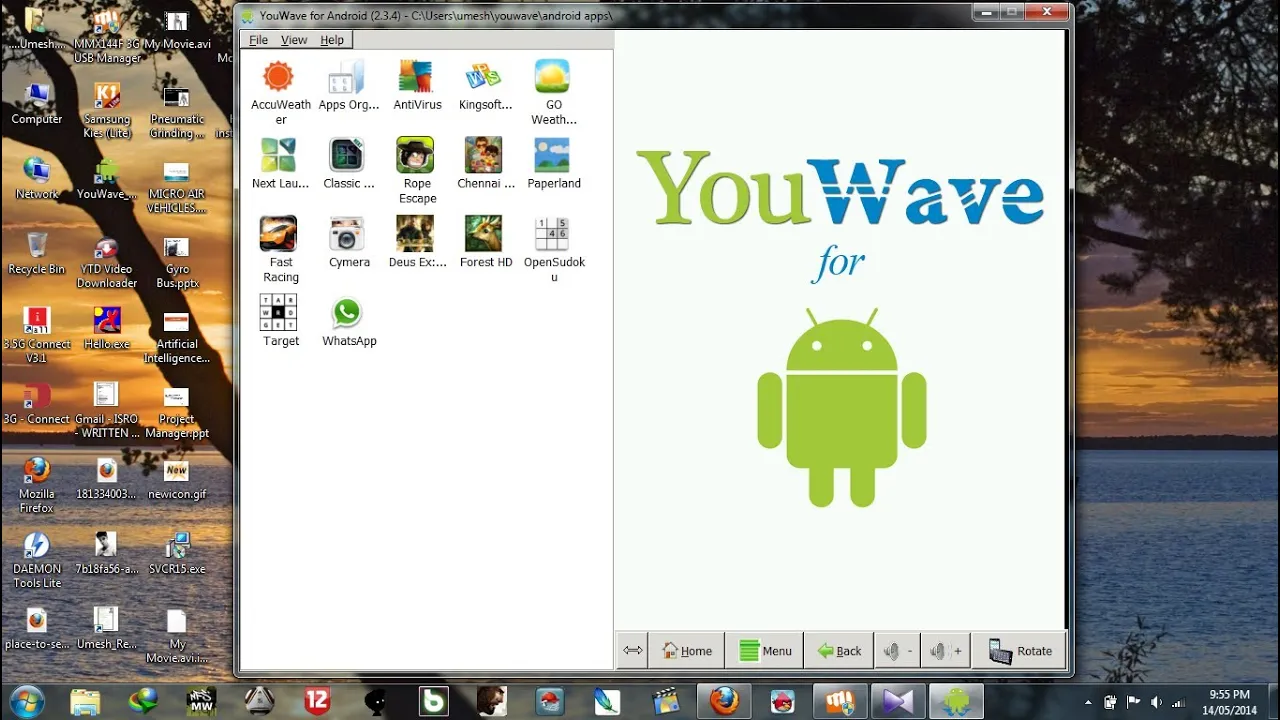Viewport: 1280px width, 720px height.
Task: Select the Pneumatic Grinding desktop file
Action: click(177, 110)
